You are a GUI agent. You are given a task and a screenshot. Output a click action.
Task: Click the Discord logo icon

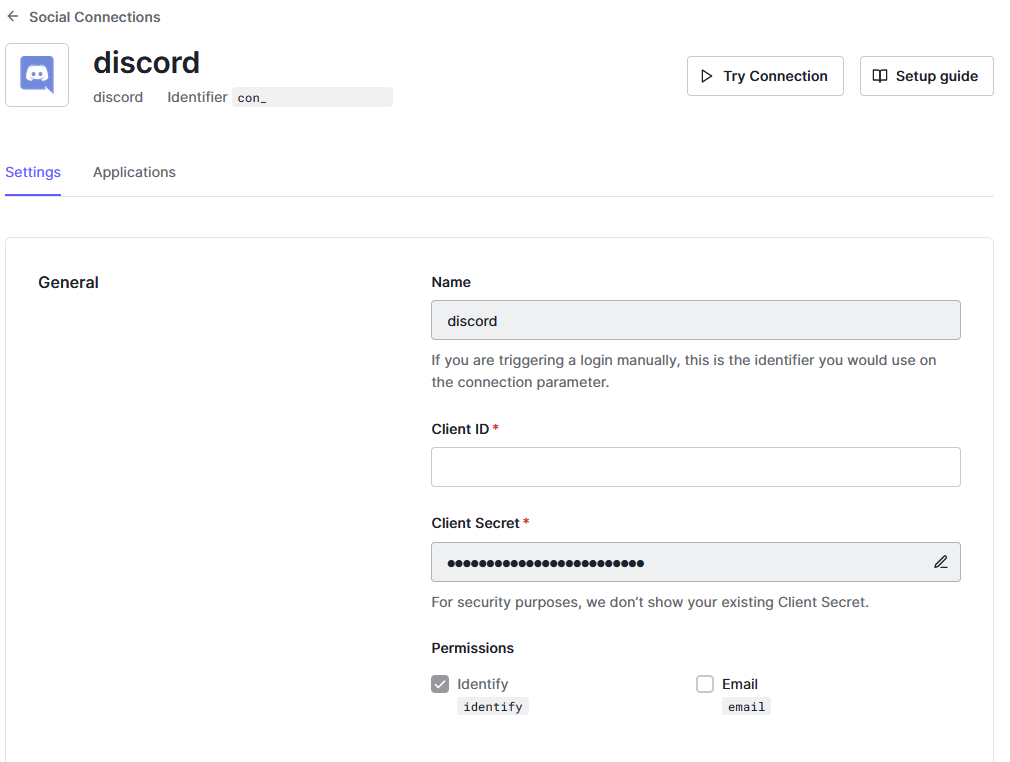(x=37, y=75)
